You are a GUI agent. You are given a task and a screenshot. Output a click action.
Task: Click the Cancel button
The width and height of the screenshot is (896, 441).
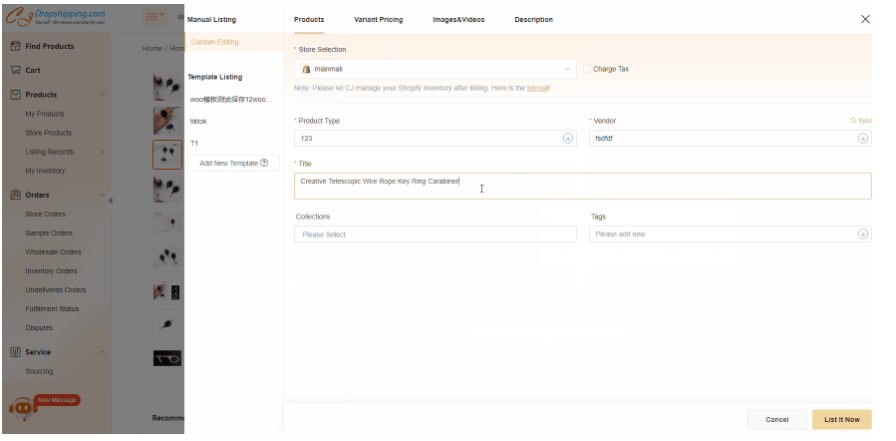pyautogui.click(x=777, y=420)
